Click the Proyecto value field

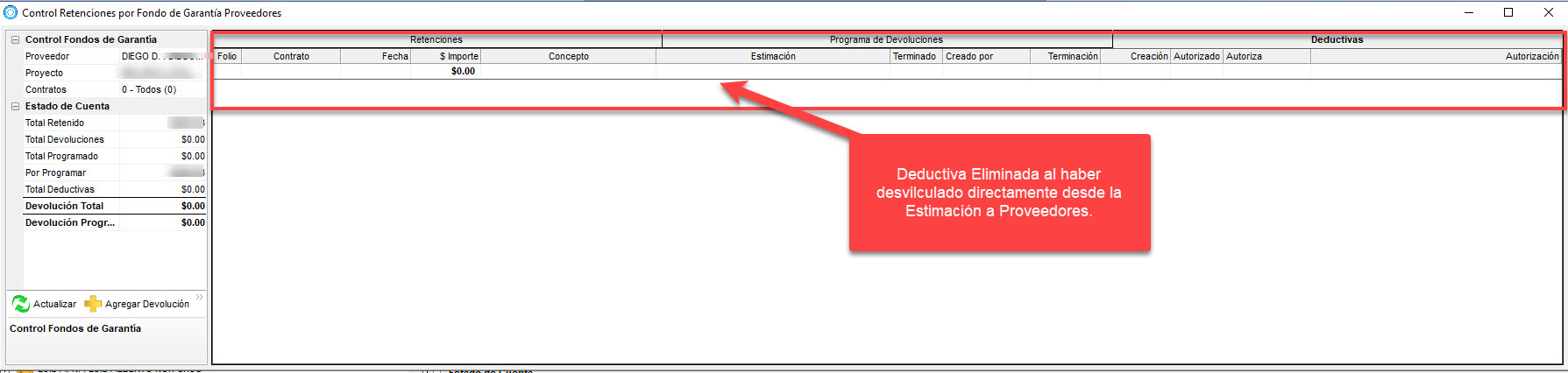click(x=162, y=73)
